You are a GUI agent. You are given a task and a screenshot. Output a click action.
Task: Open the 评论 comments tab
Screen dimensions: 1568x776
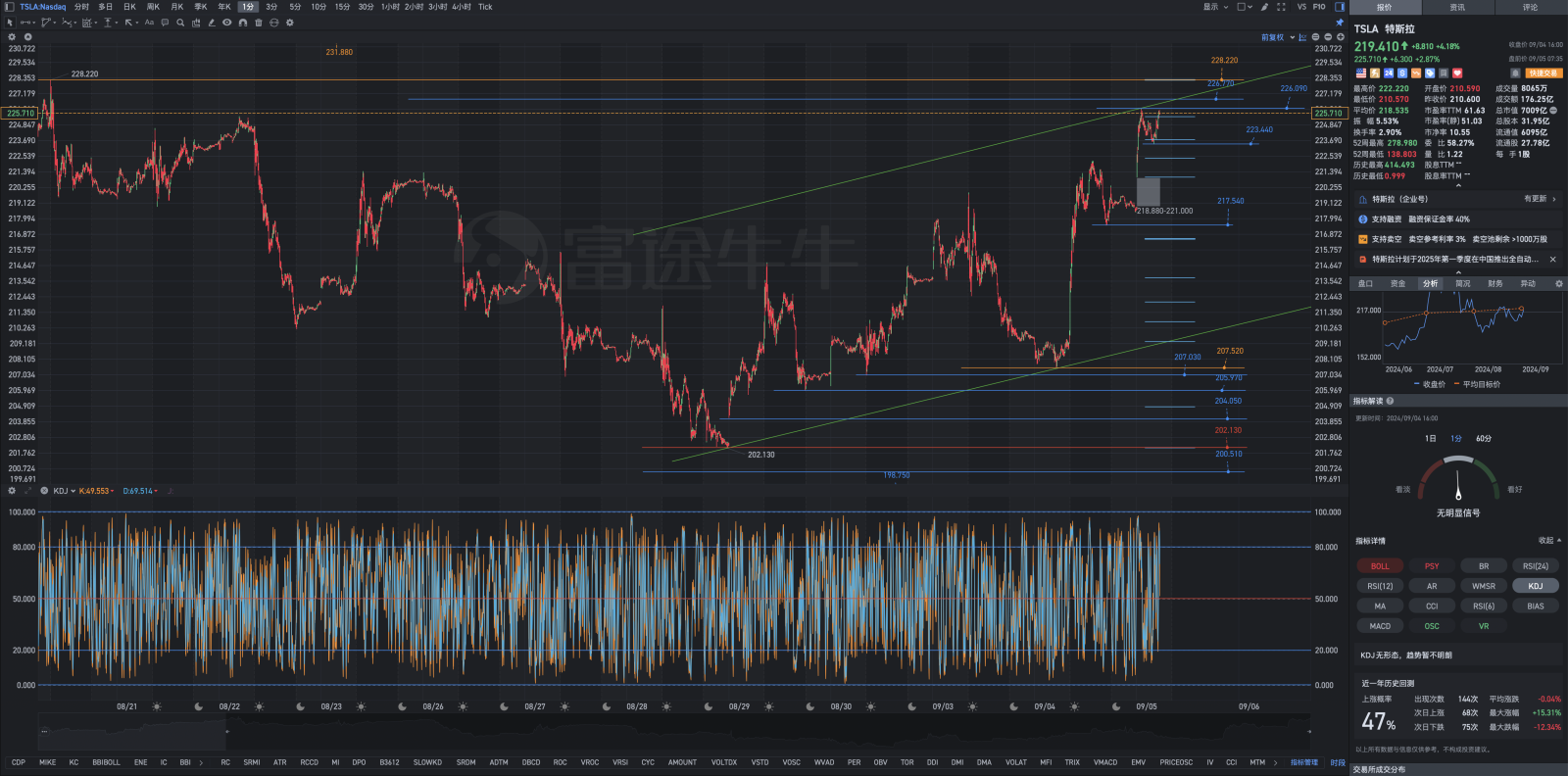click(1530, 7)
